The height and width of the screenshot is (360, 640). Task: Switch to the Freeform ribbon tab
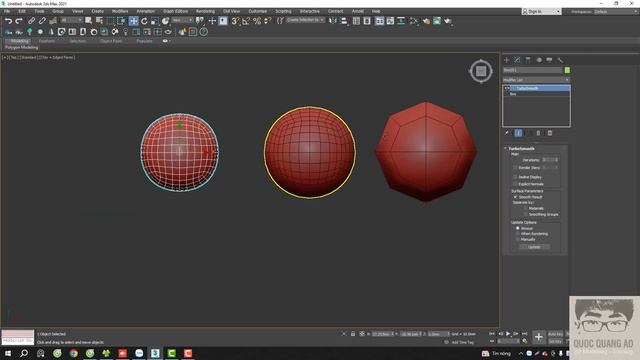(x=47, y=41)
